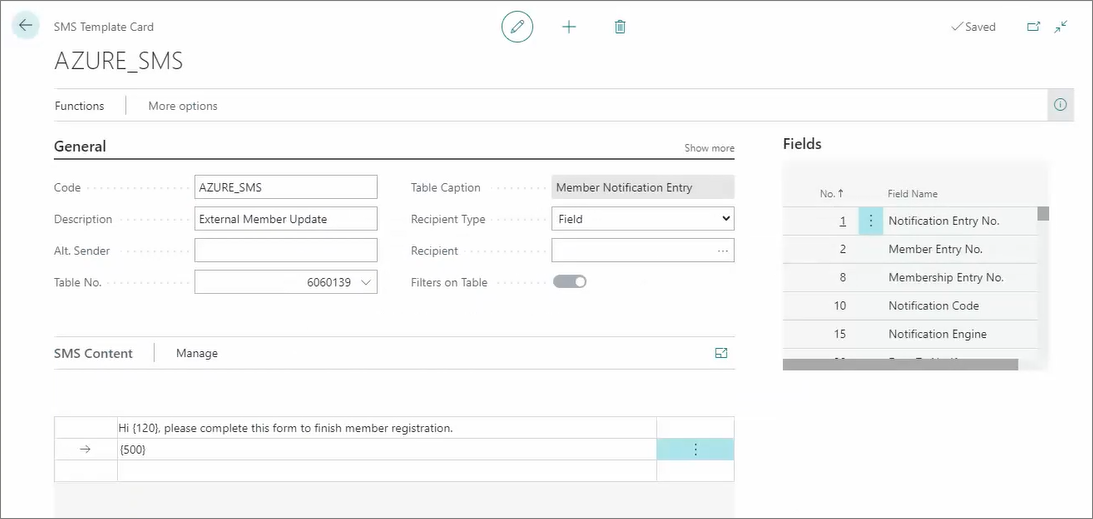Open card in new window icon
This screenshot has width=1093, height=519.
[1034, 26]
